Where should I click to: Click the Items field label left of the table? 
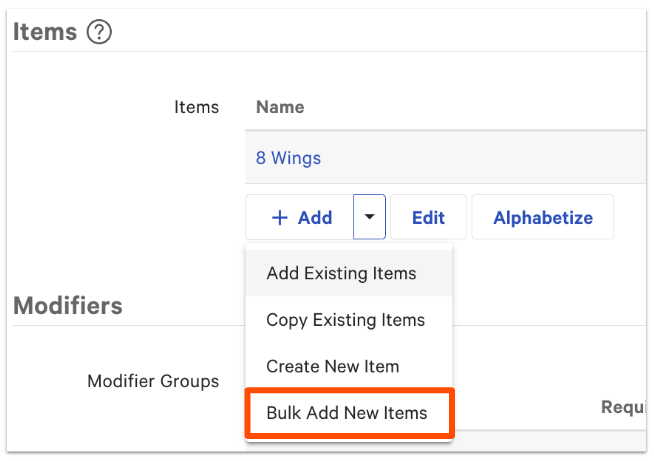[x=196, y=107]
